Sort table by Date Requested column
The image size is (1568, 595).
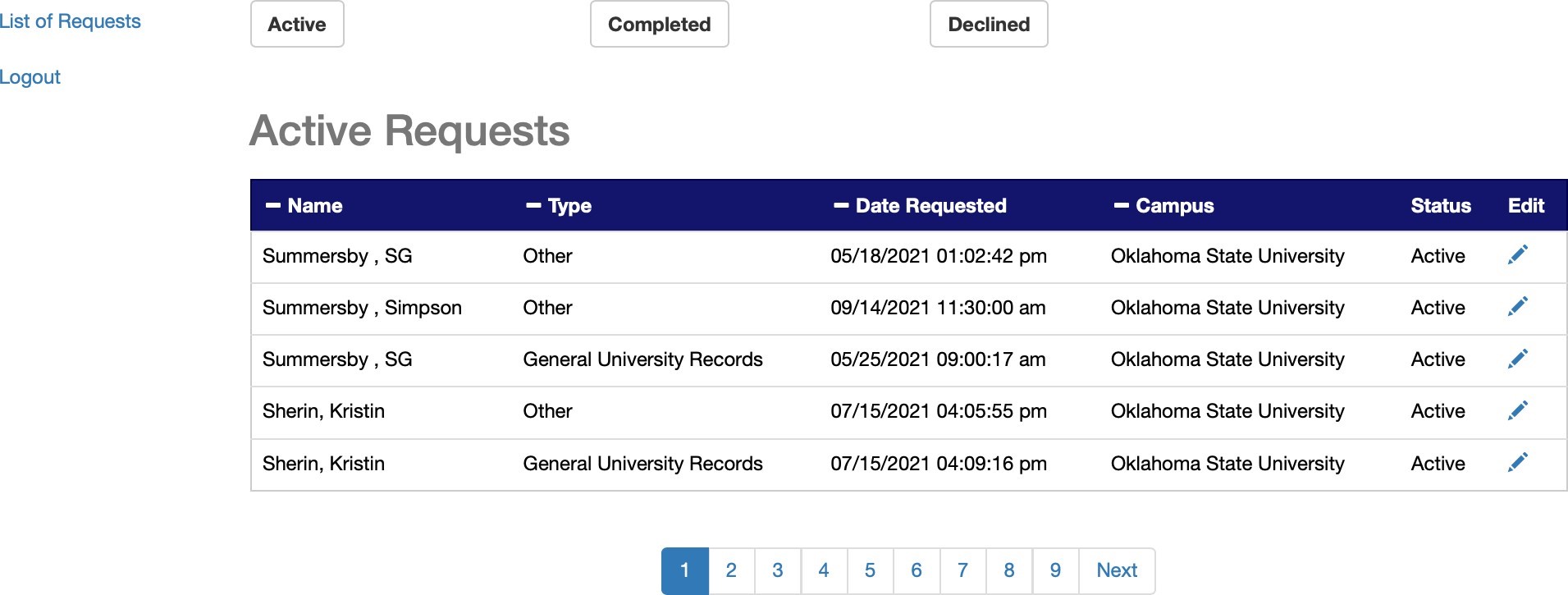[920, 206]
